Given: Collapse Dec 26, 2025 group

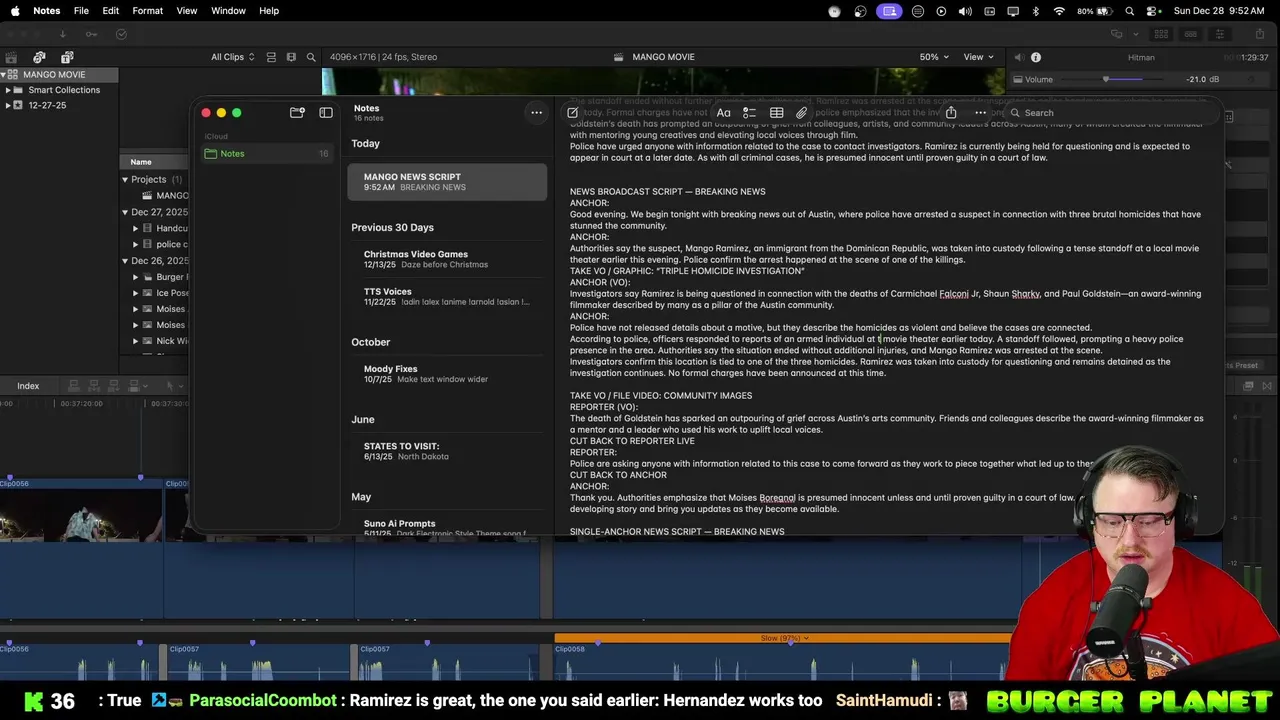Looking at the screenshot, I should coord(125,261).
